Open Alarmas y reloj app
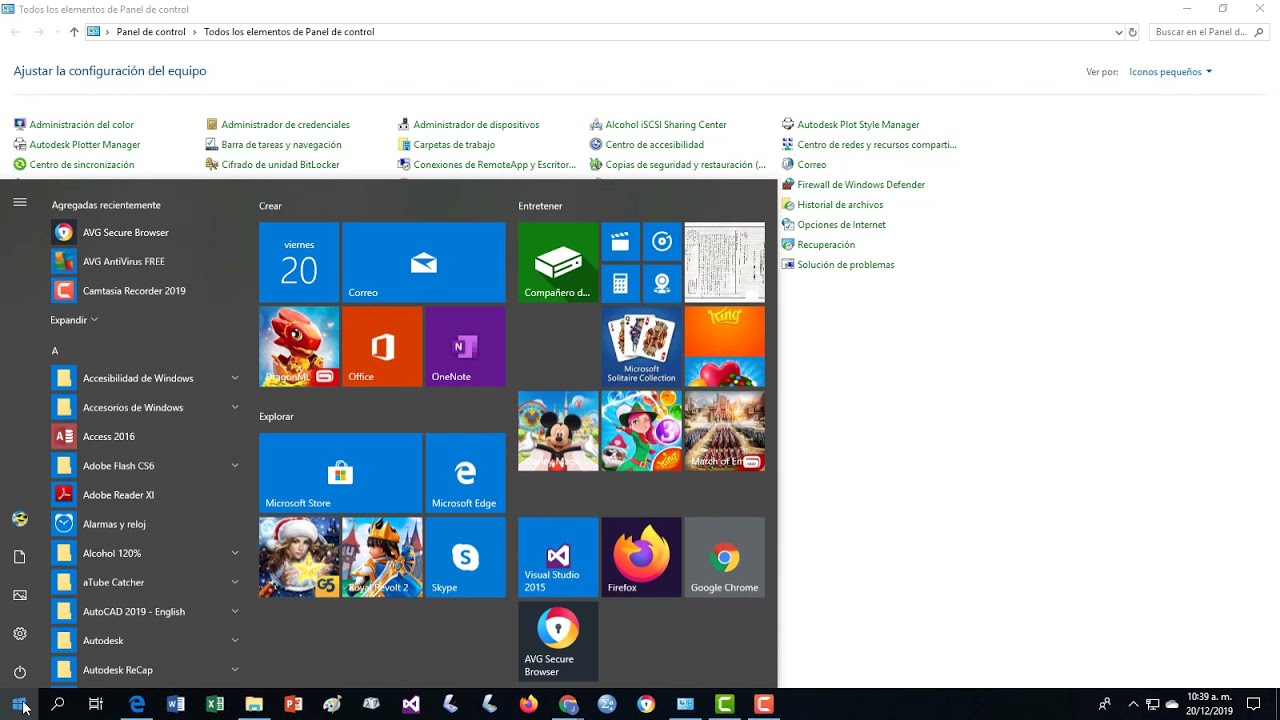The image size is (1280, 720). pos(145,524)
